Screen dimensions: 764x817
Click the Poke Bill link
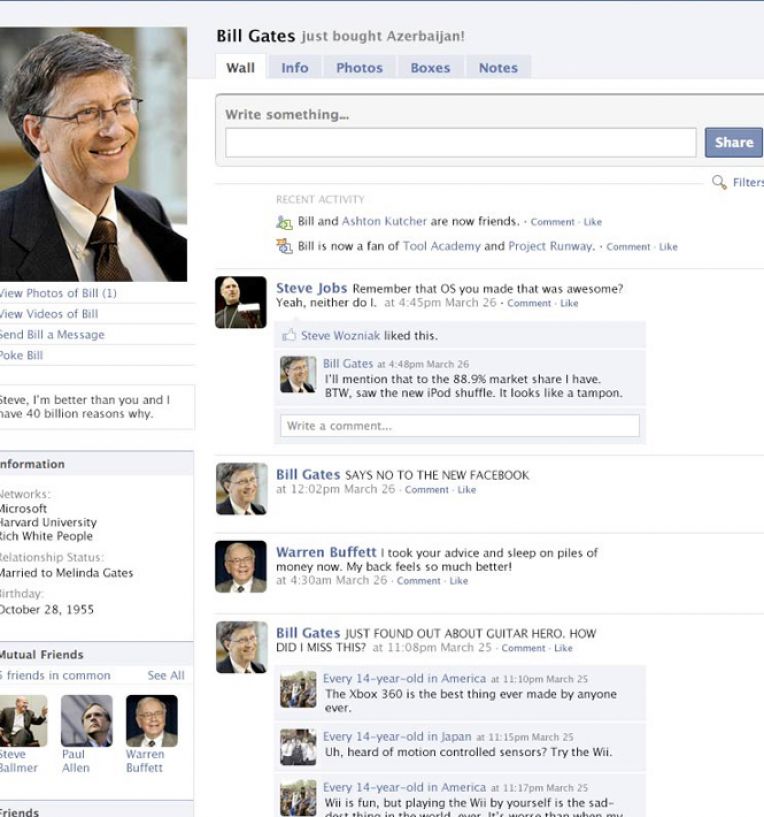21,355
